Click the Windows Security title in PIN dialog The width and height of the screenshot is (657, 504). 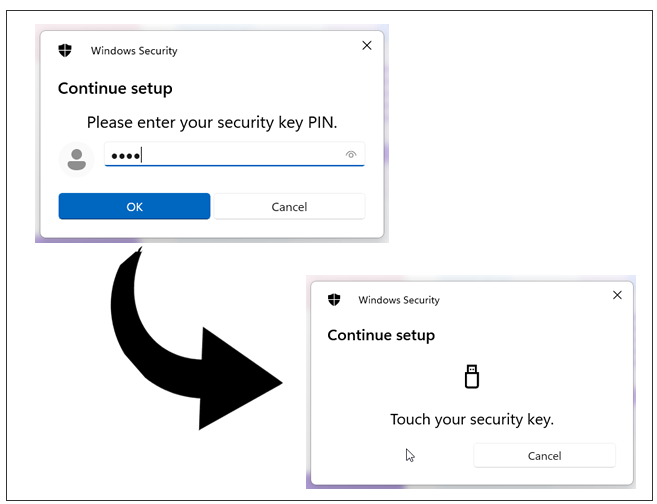134,51
